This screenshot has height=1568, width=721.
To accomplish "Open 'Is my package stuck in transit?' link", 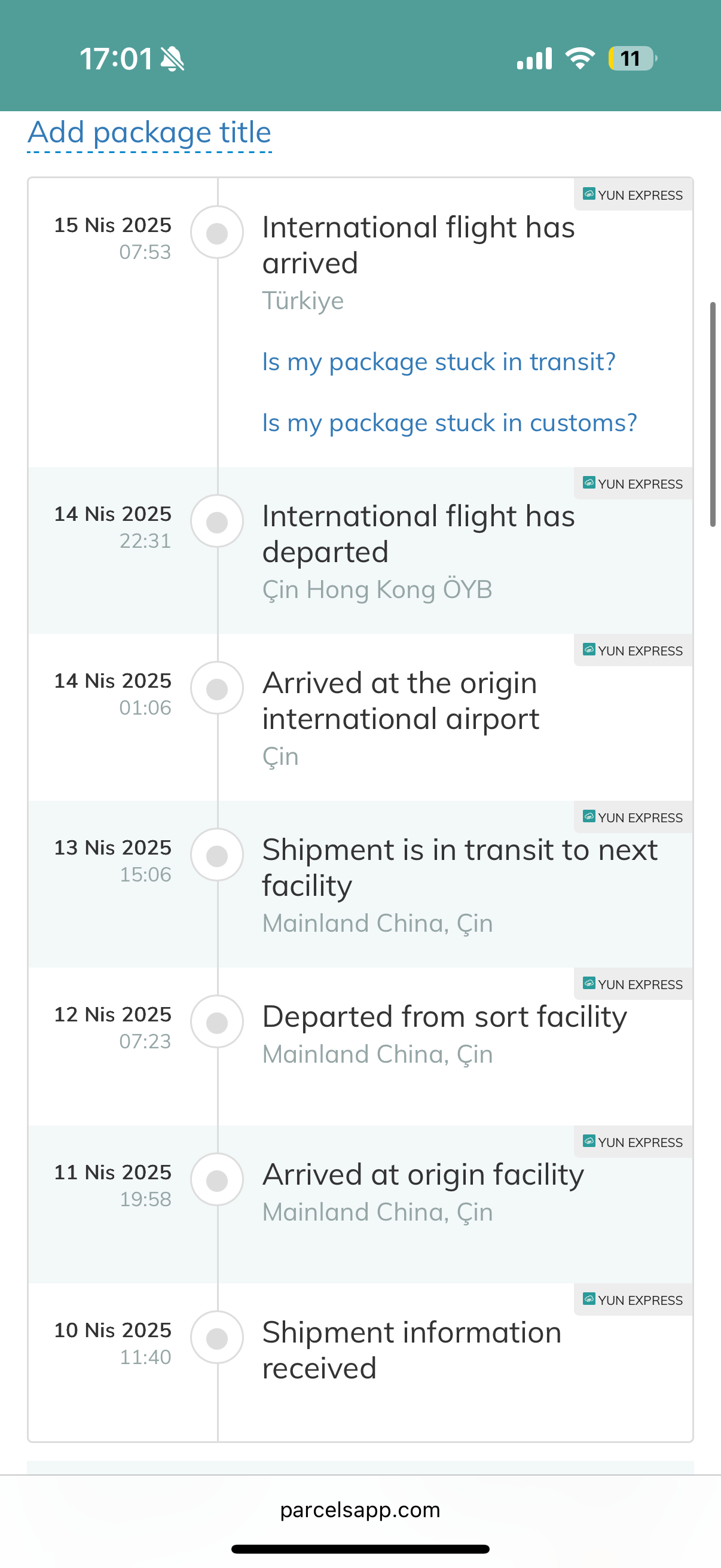I will pos(438,362).
